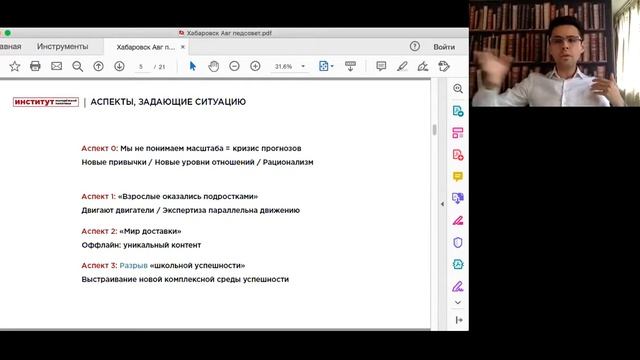
Task: Open the help question mark icon
Action: point(415,47)
